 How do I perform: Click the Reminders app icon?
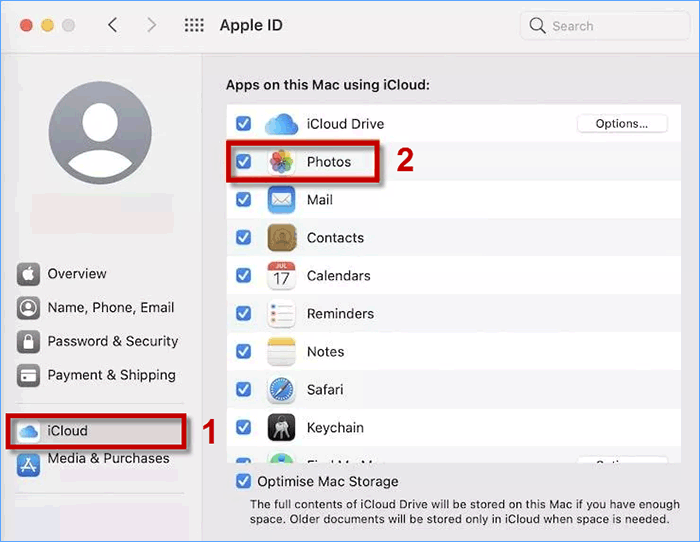[281, 313]
